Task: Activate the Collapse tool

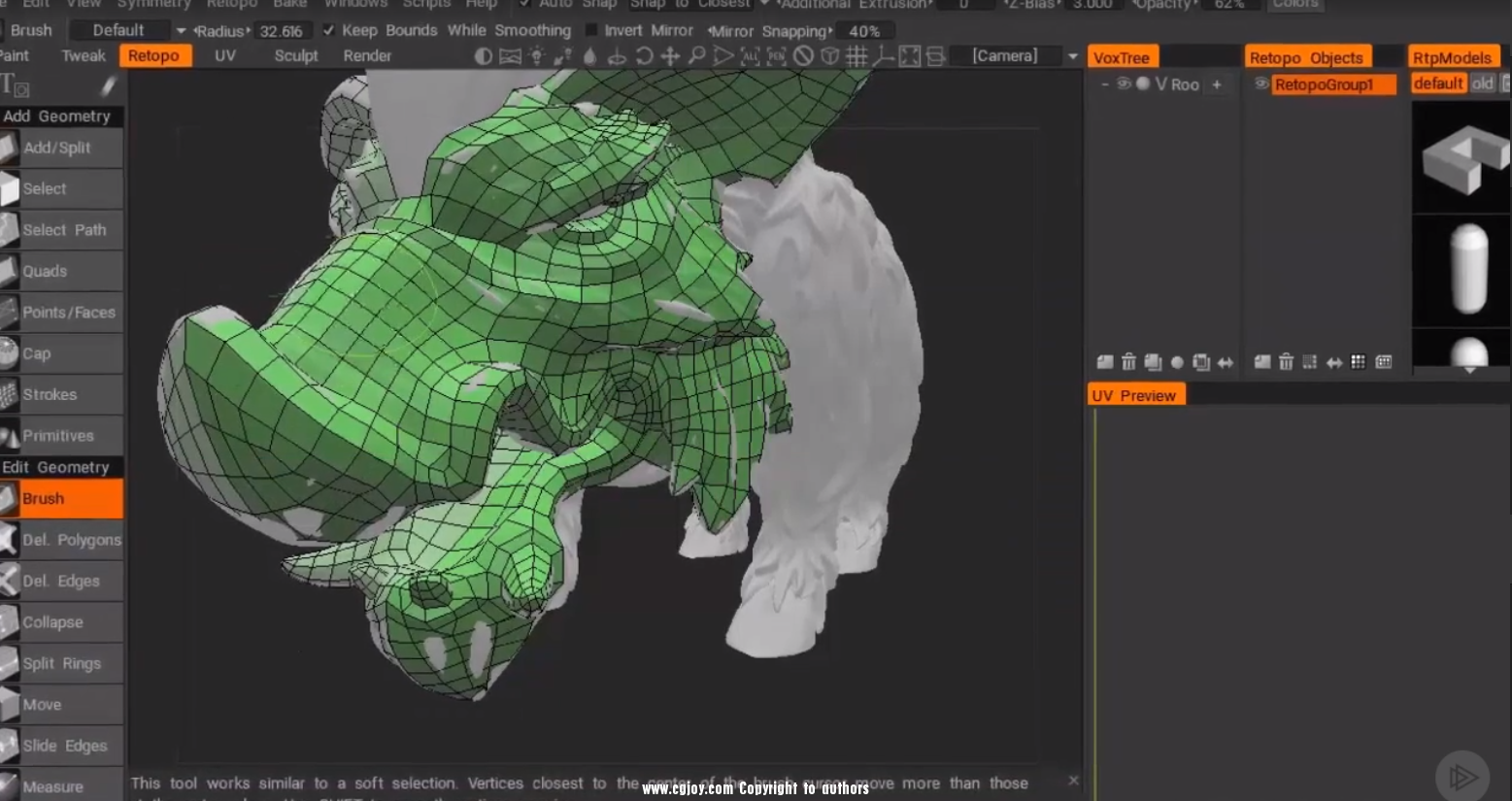Action: (x=61, y=622)
